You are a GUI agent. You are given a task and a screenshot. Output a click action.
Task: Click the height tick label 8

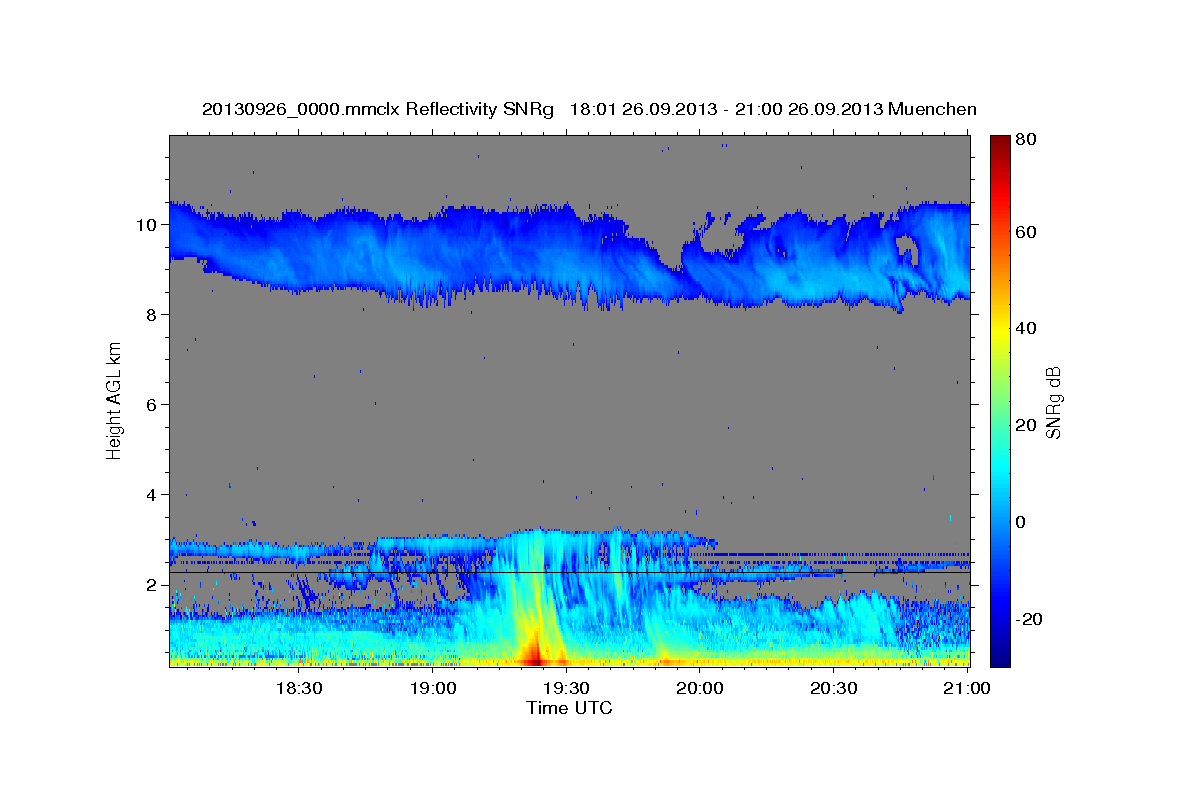(151, 315)
